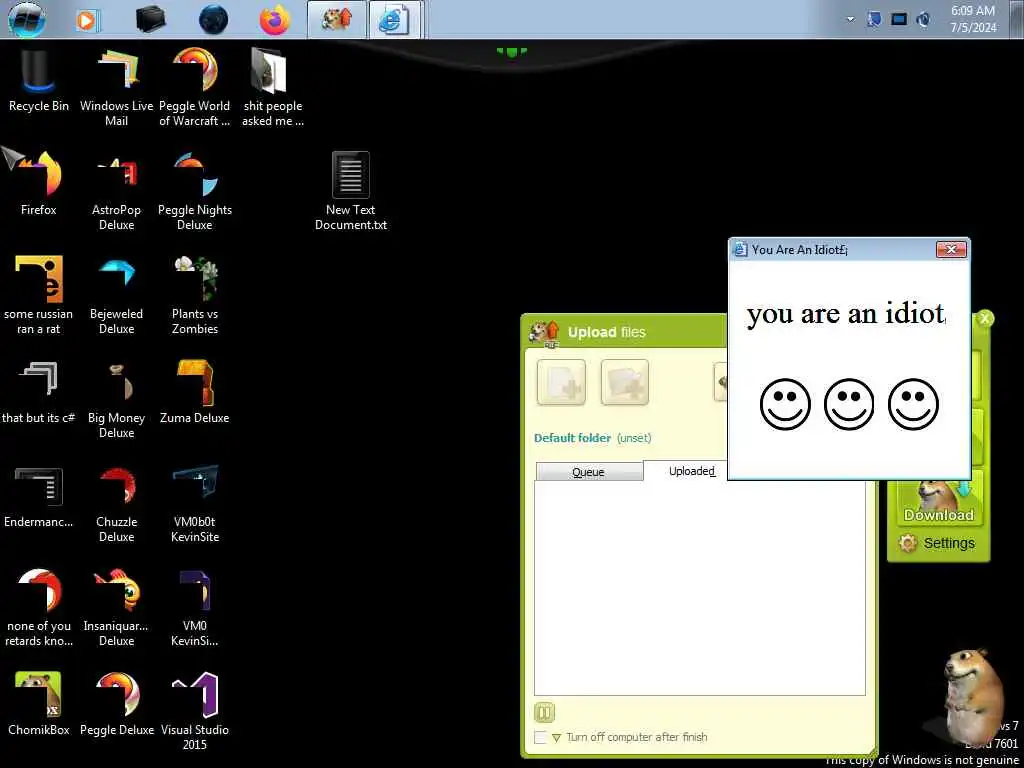Open the volume tray icon
Screen dimensions: 1024x768
[923, 20]
